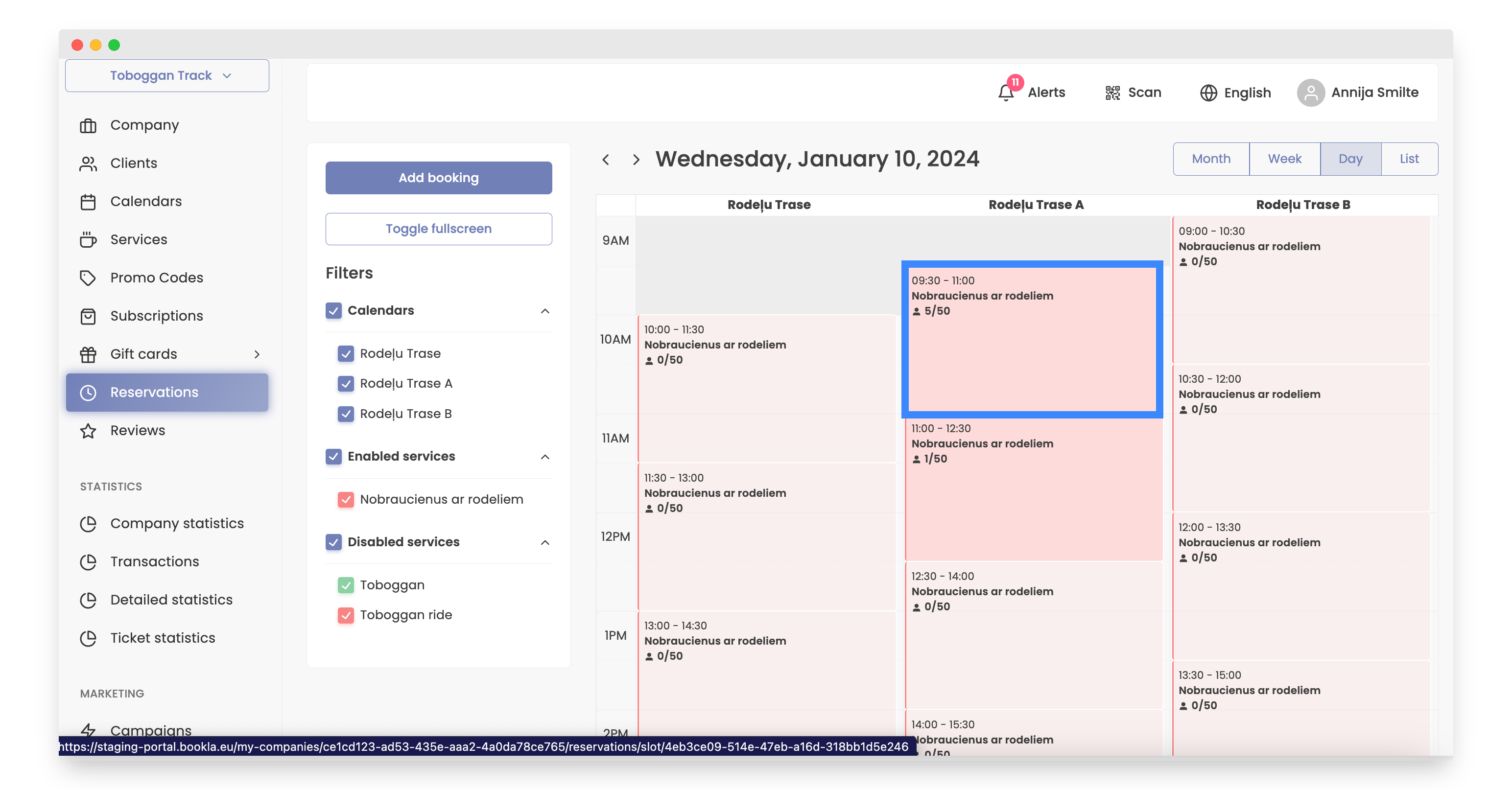Viewport: 1512px width, 790px height.
Task: Open the Toboggan Track company dropdown
Action: click(167, 76)
